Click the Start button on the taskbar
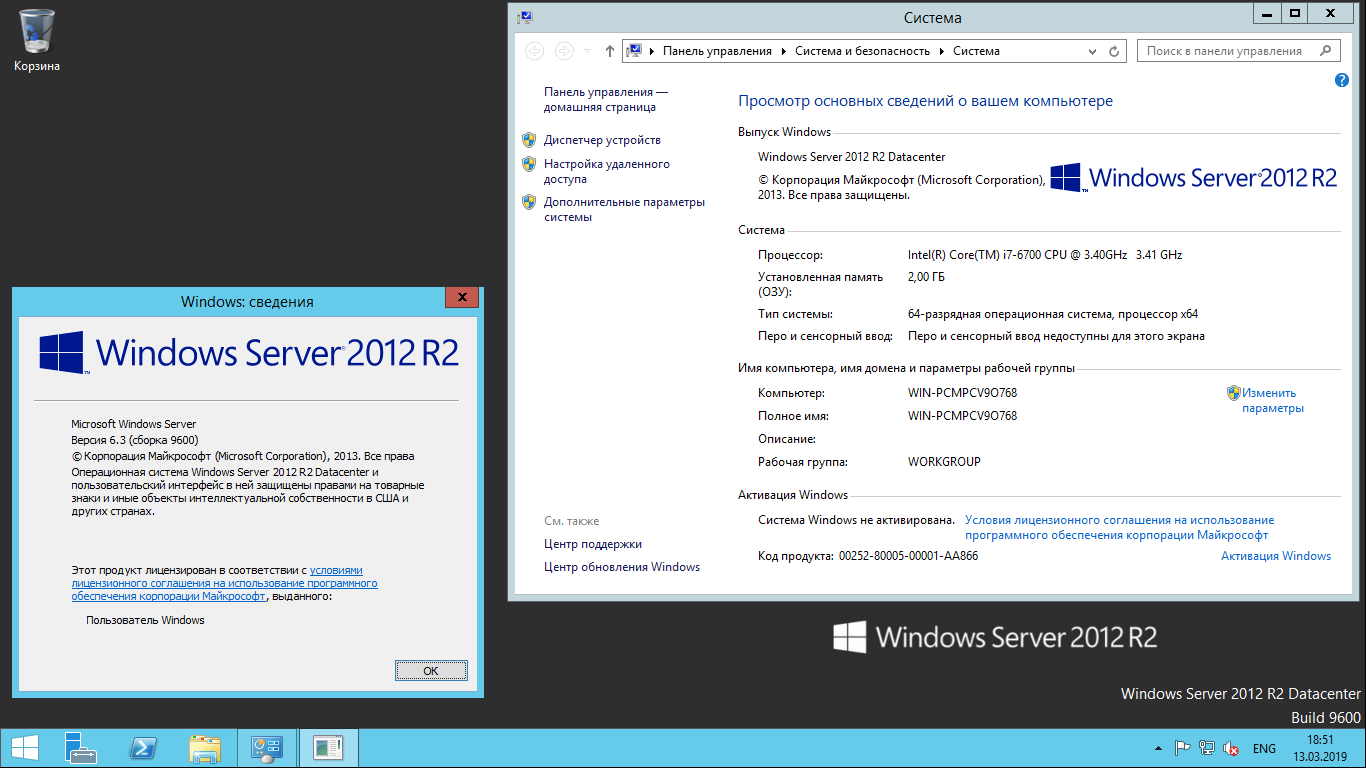 coord(24,748)
